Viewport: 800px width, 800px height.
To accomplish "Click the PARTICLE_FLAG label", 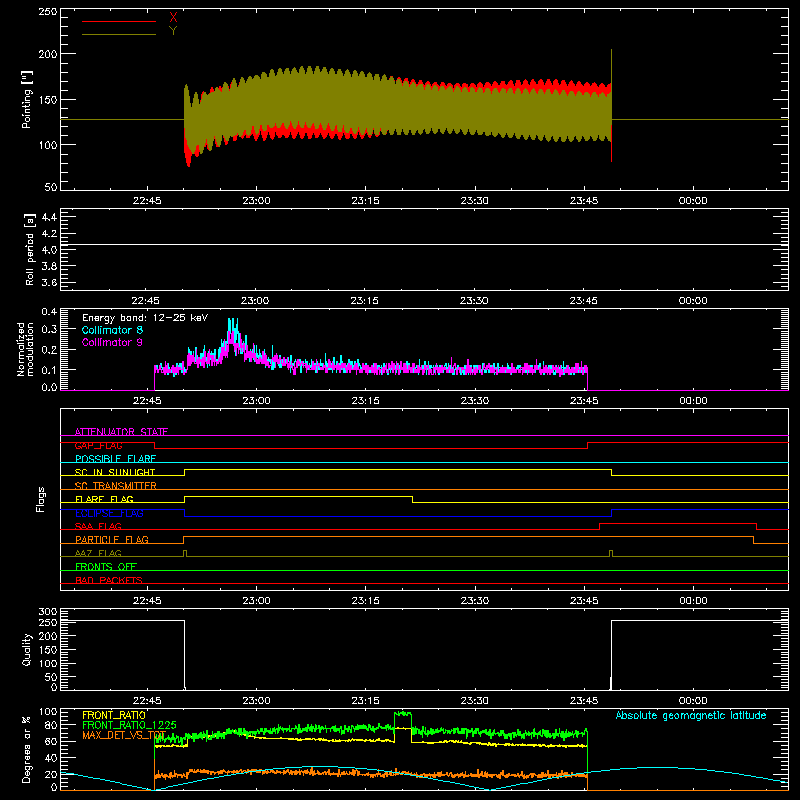I will click(x=112, y=539).
